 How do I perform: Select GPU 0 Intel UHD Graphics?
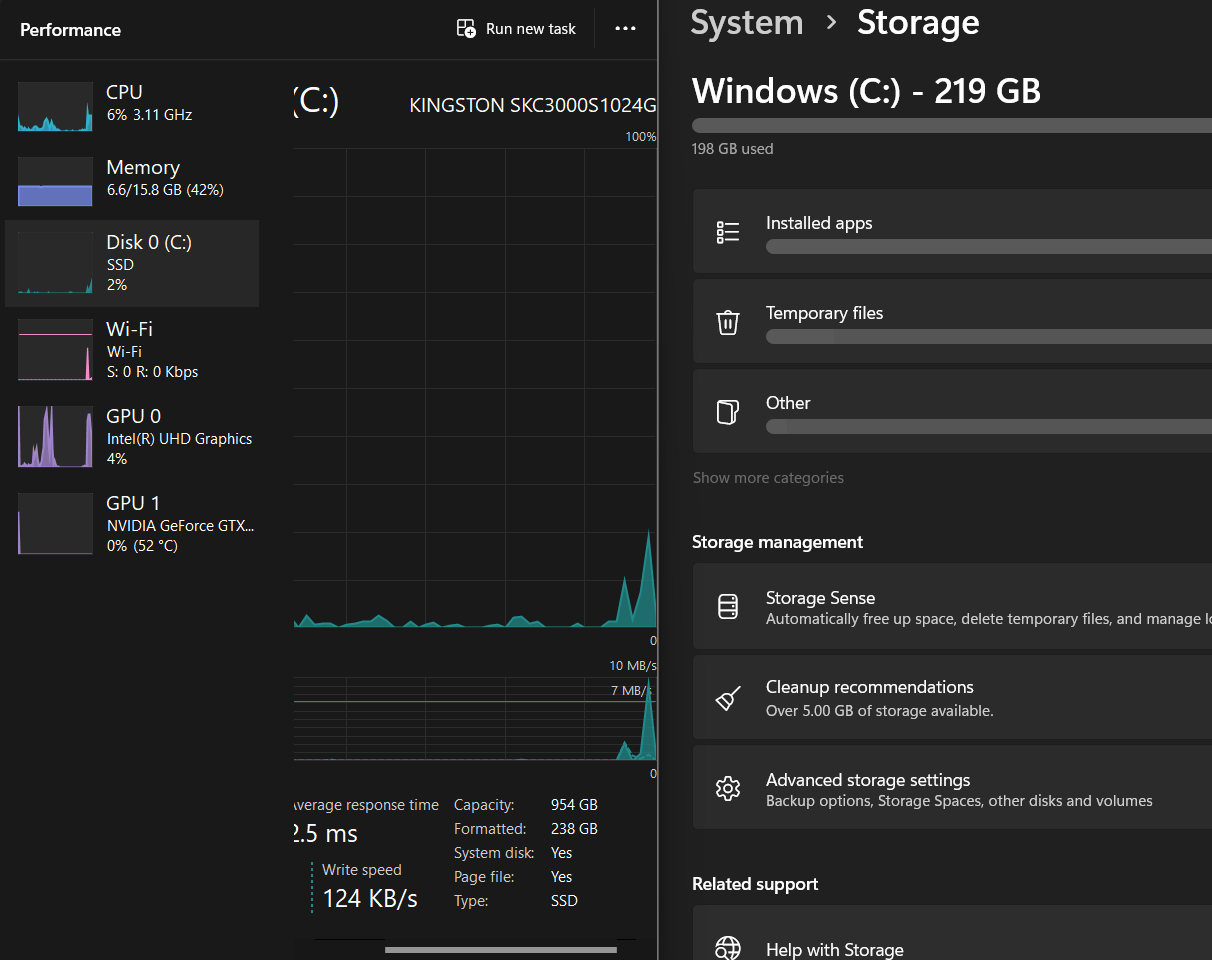(x=132, y=437)
